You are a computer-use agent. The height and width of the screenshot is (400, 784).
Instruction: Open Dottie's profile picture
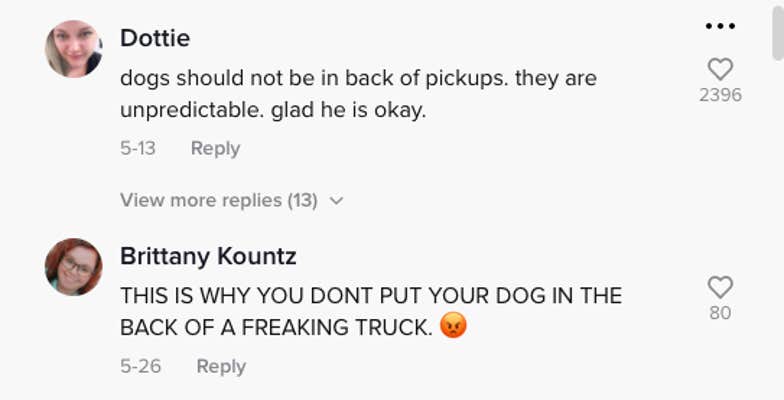coord(74,48)
